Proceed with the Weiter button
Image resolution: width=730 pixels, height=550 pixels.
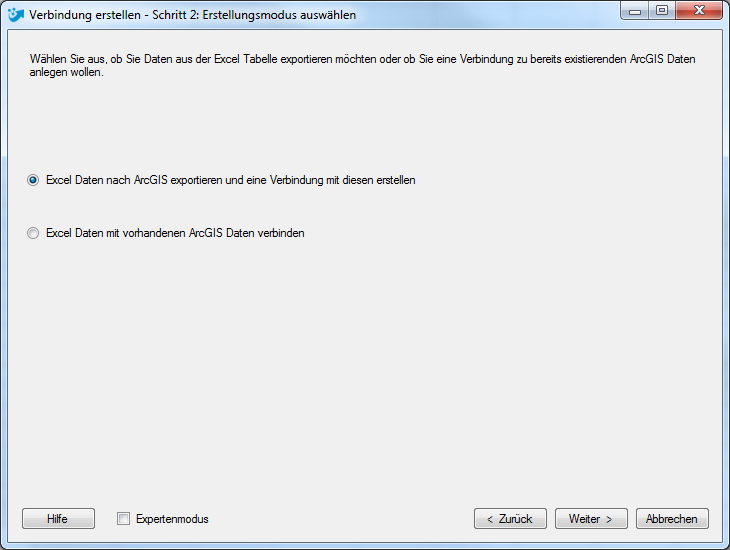pos(591,518)
